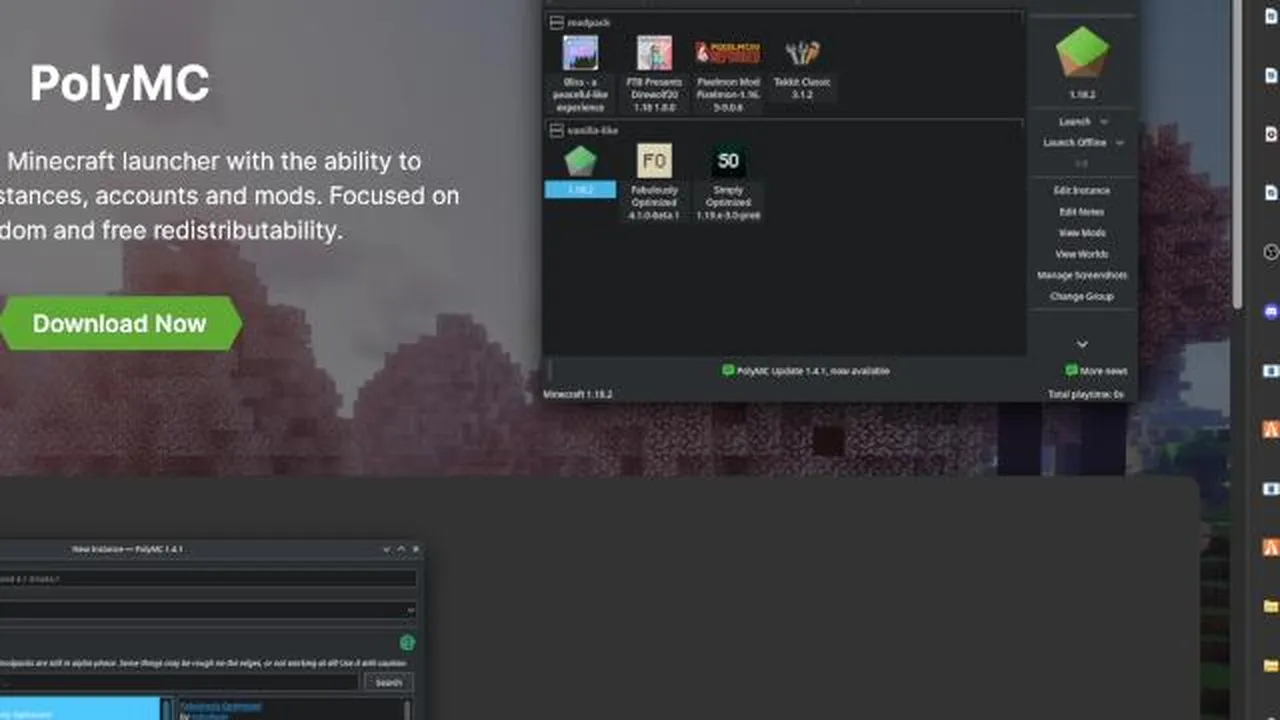Click the Discord icon in the right edge strip
This screenshot has width=1280, height=720.
pos(1271,312)
